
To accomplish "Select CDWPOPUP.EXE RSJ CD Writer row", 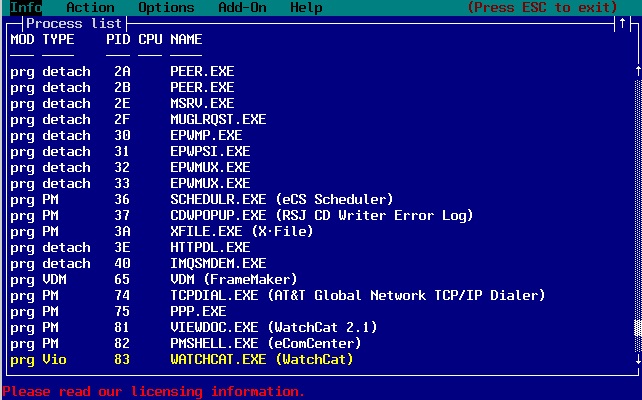I will pyautogui.click(x=242, y=215).
